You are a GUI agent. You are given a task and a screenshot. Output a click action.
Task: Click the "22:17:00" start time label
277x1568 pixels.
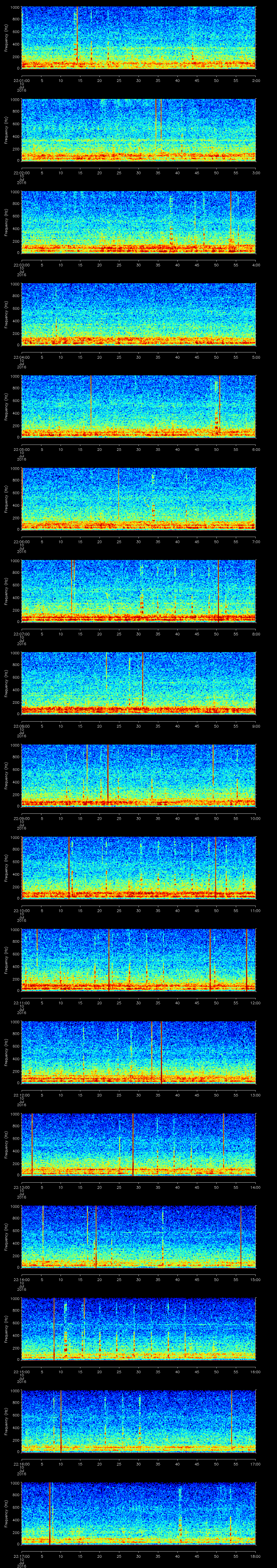(x=21, y=1556)
